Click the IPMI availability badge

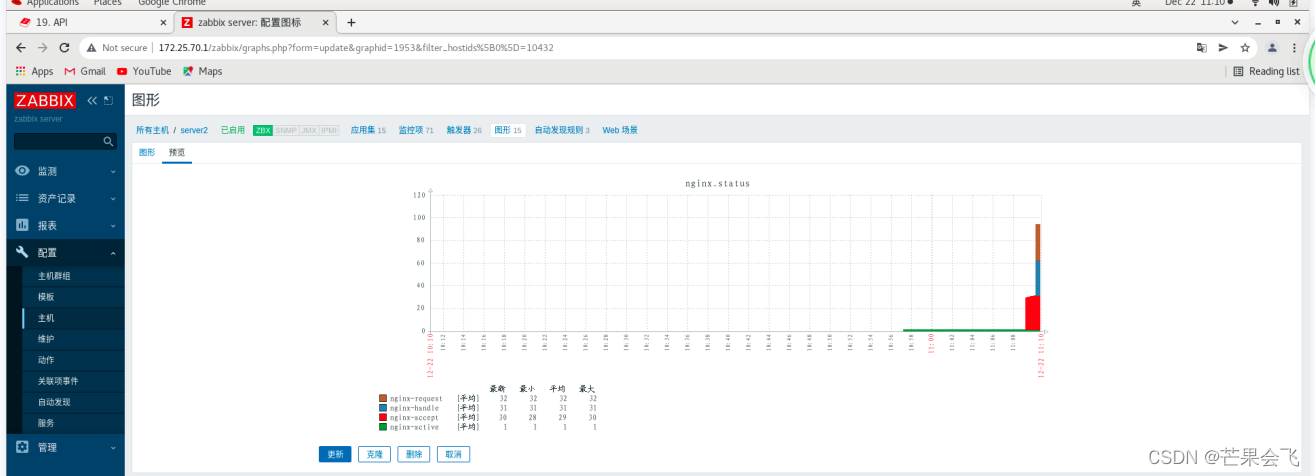click(x=329, y=130)
